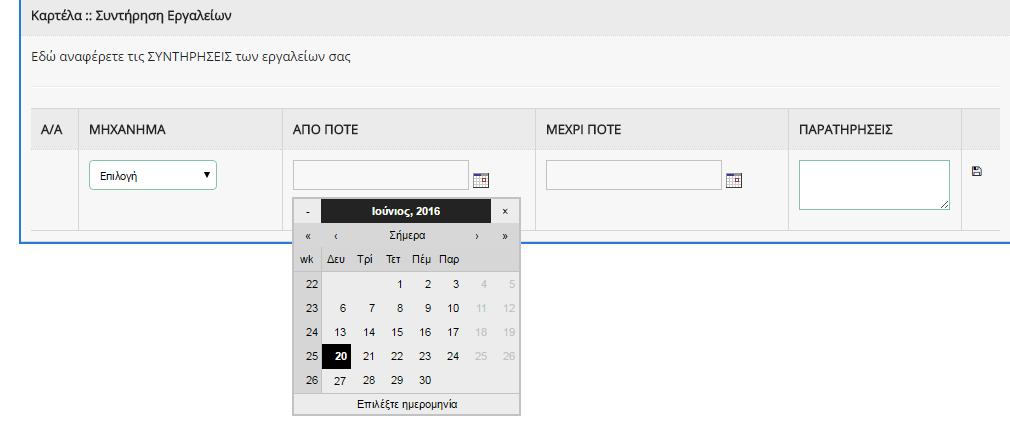Click the Ιούνιος, 2016 calendar title
1010x435 pixels.
[406, 211]
